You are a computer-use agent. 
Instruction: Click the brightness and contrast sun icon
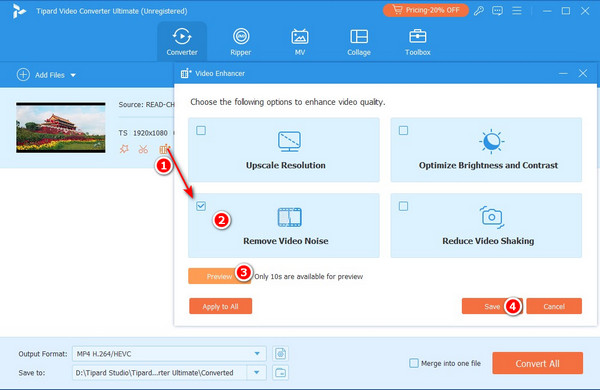click(x=491, y=141)
